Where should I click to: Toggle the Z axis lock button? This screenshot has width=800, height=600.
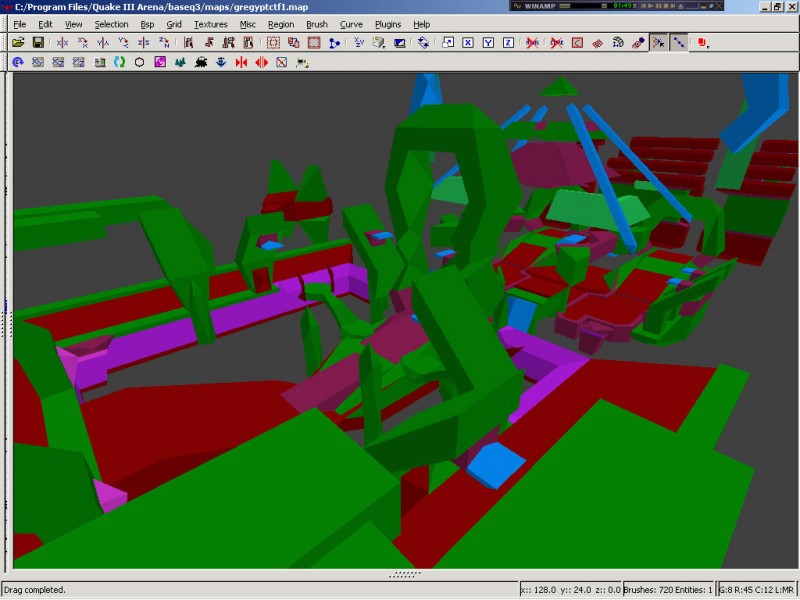(508, 43)
